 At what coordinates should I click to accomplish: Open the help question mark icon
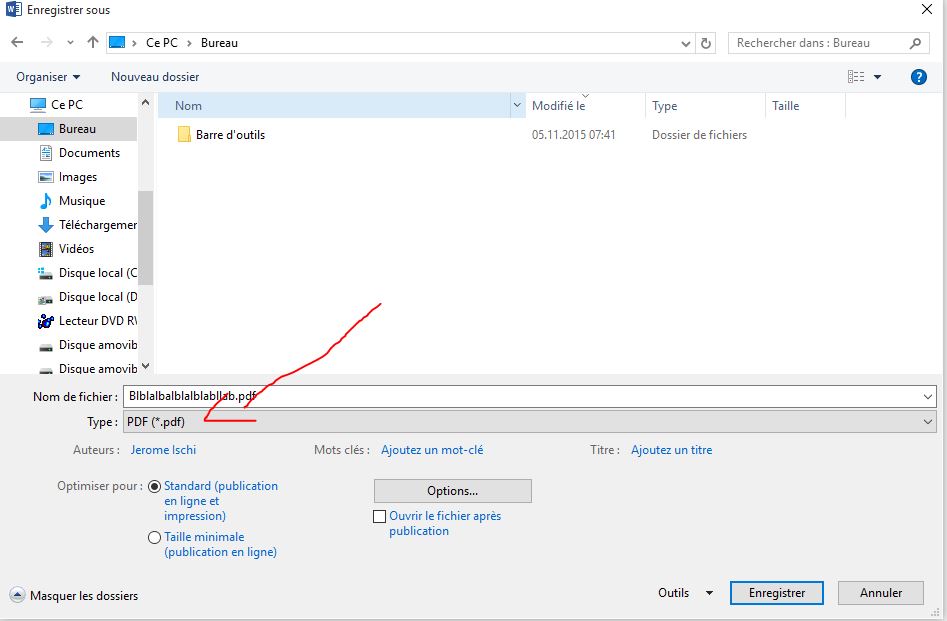918,77
